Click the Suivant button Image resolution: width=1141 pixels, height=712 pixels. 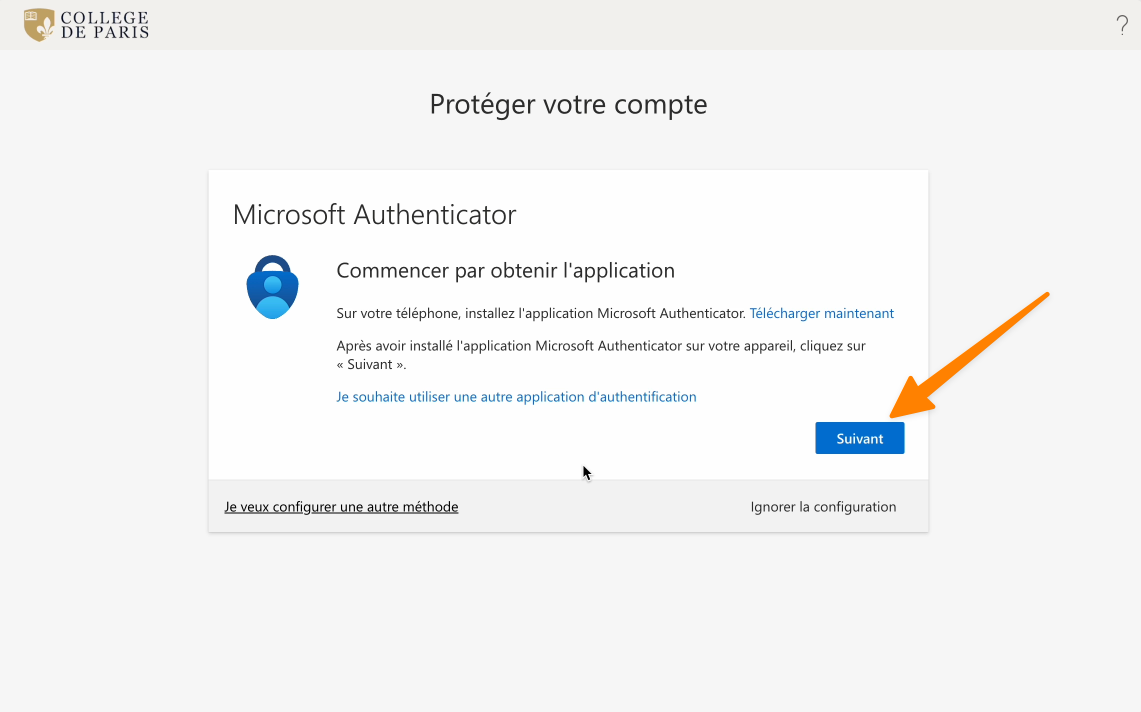click(859, 438)
